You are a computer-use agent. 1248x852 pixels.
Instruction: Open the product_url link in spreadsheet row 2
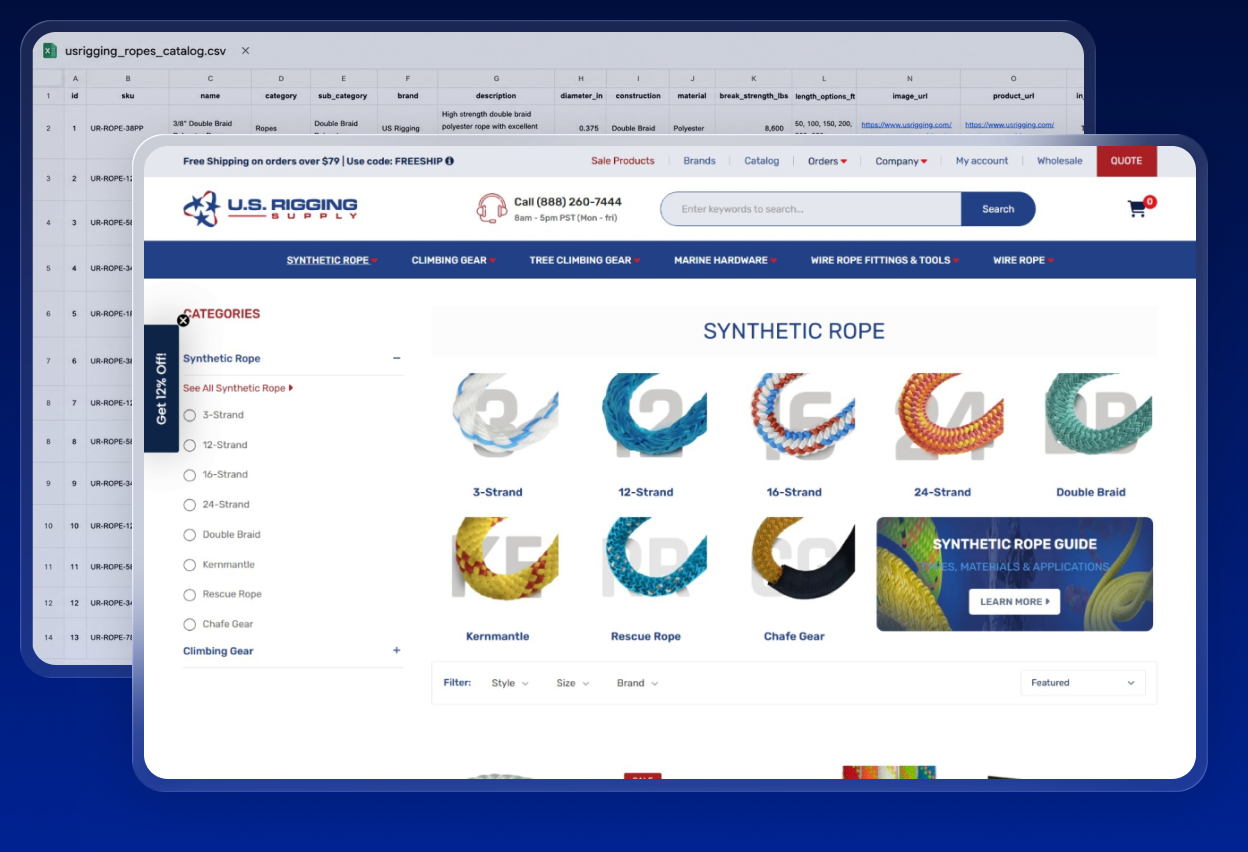click(x=1010, y=125)
